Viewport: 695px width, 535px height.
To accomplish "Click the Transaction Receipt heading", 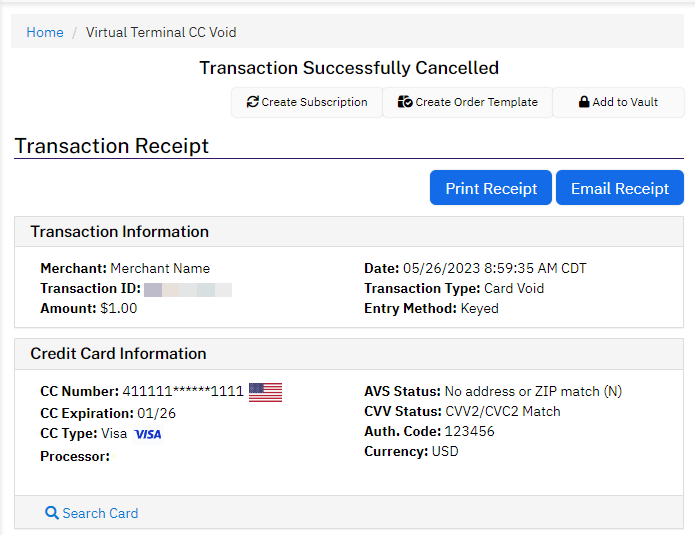I will point(112,146).
